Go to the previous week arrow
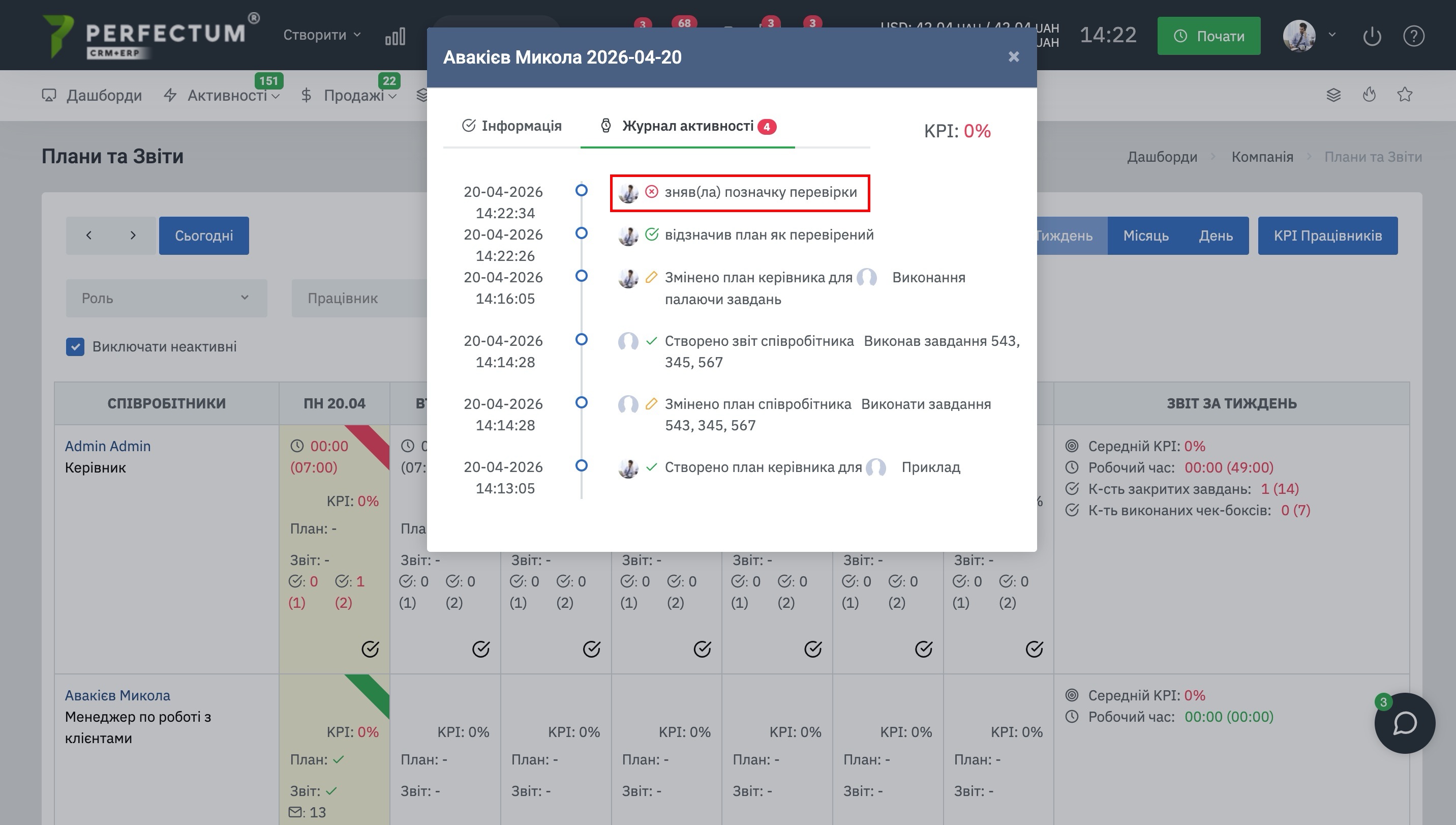The width and height of the screenshot is (1456, 825). point(89,235)
